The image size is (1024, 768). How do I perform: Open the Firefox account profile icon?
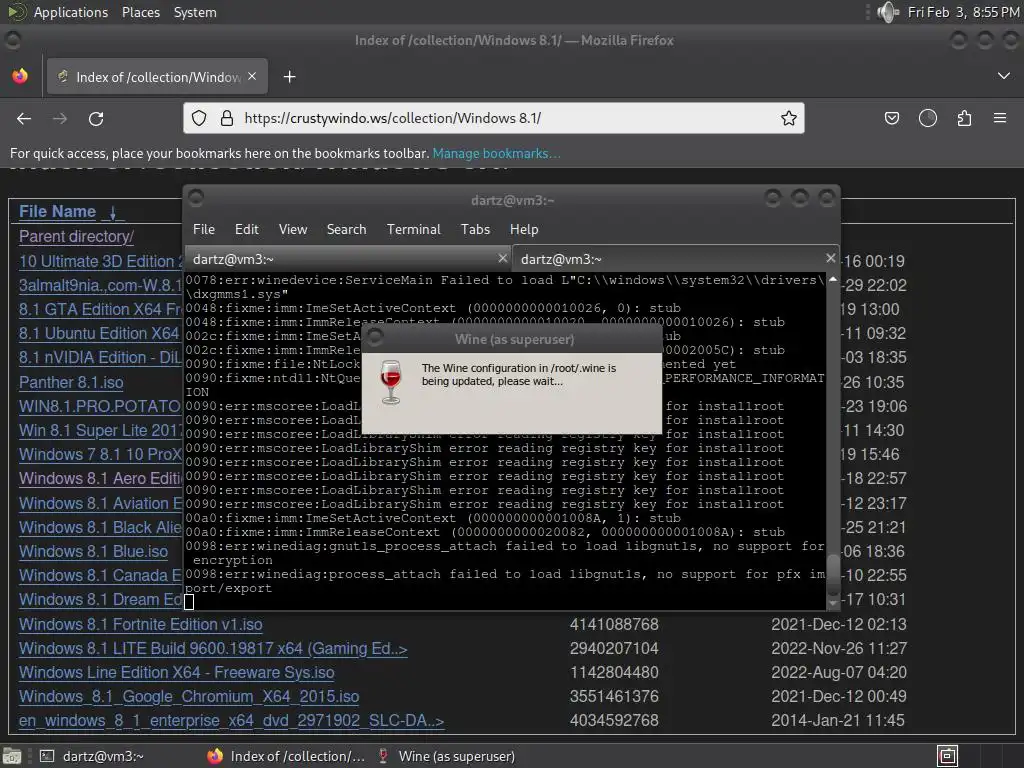click(928, 118)
